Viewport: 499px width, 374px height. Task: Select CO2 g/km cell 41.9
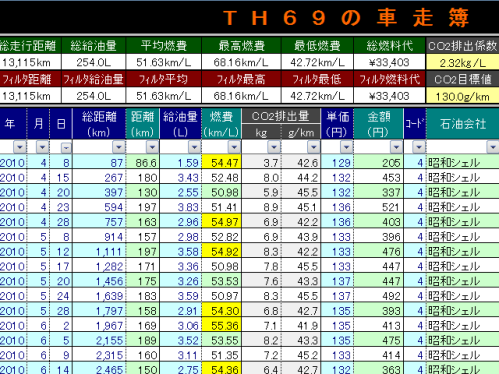[301, 325]
